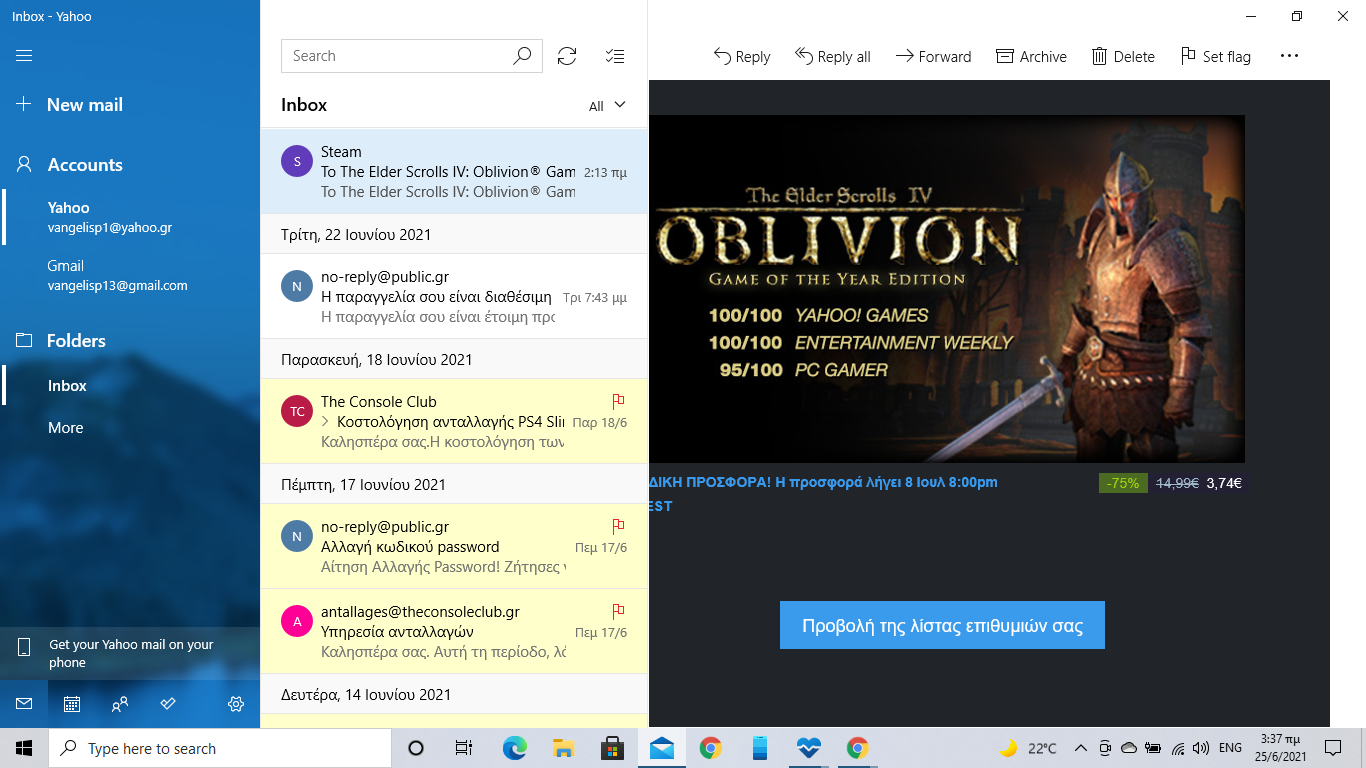Open the All filter dropdown

[x=607, y=106]
